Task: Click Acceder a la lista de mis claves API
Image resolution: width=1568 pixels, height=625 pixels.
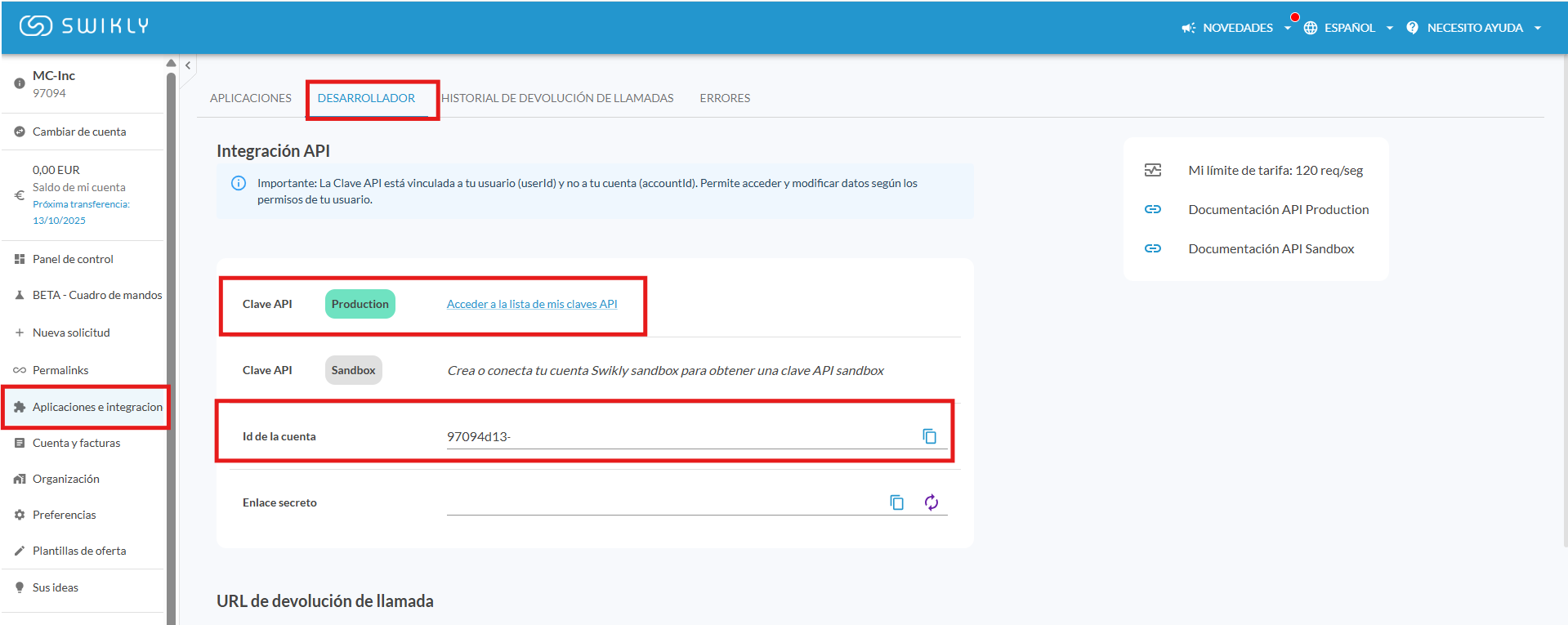Action: (532, 304)
